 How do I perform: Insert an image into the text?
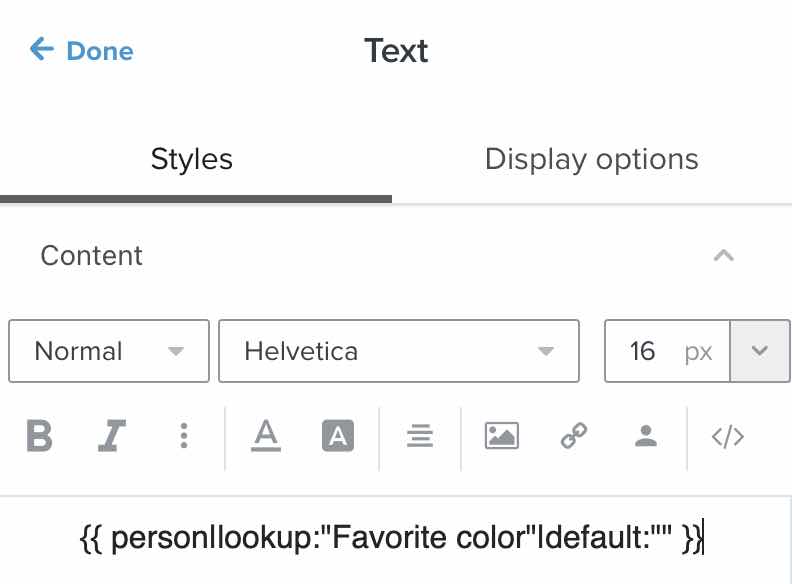501,436
